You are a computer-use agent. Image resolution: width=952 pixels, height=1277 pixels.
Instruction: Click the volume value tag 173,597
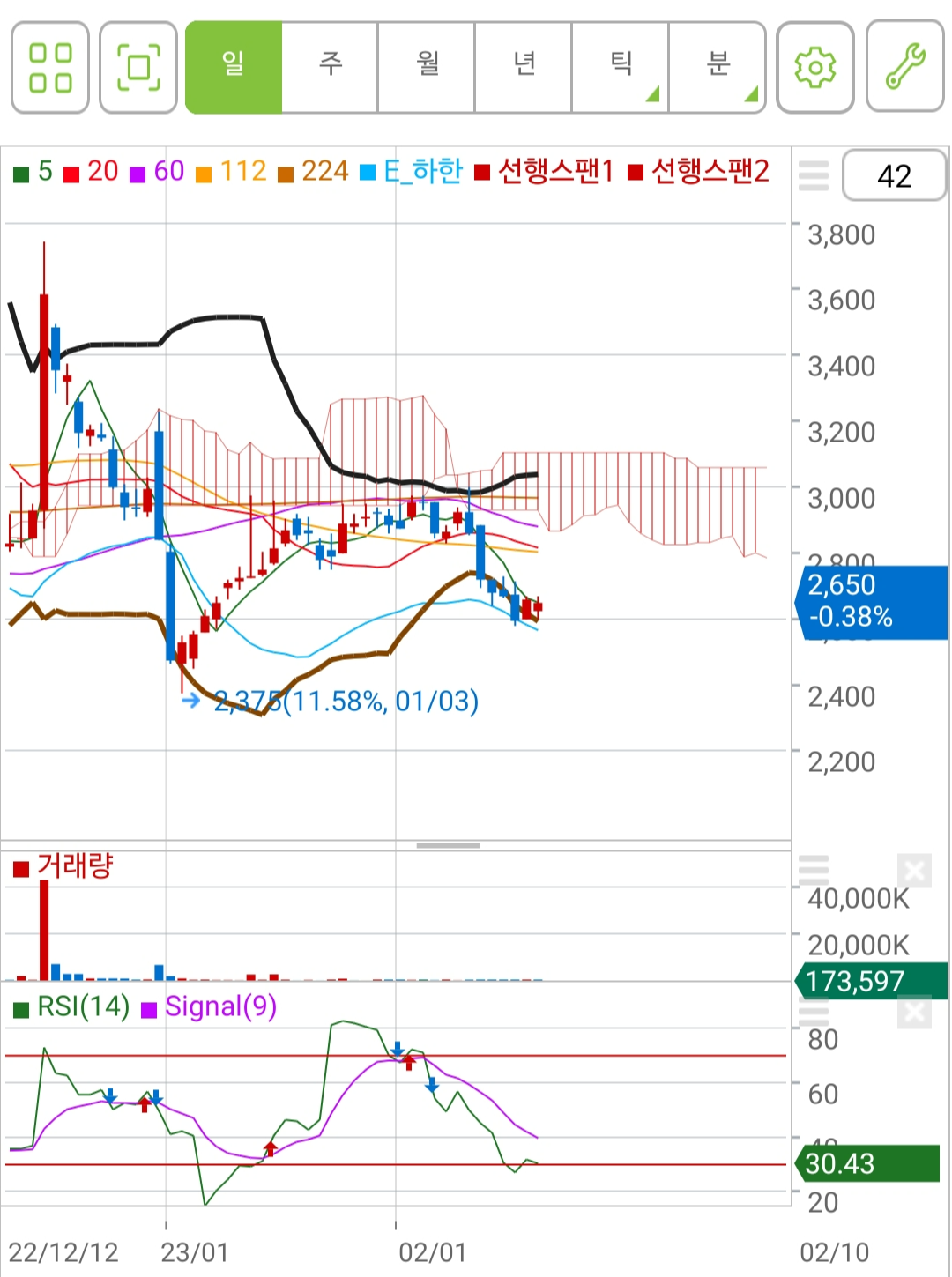point(871,982)
